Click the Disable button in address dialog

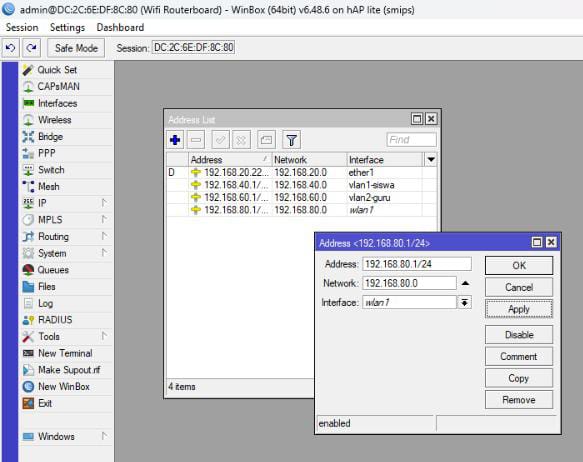click(519, 335)
